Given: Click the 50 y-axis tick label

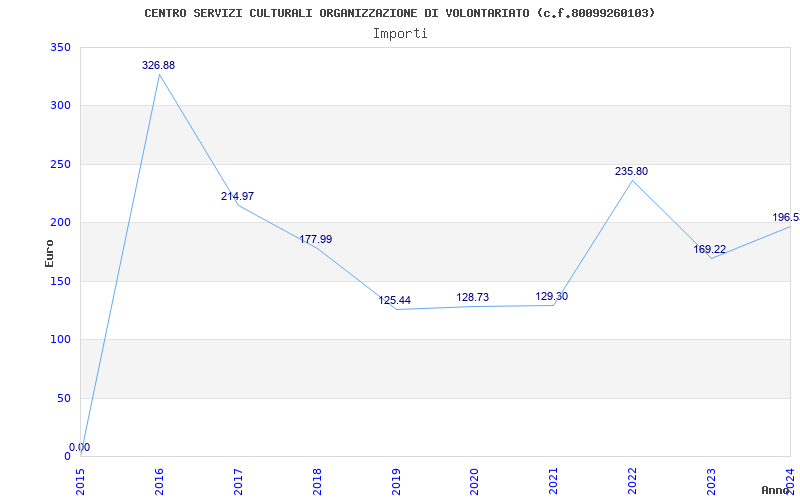Looking at the screenshot, I should click(x=64, y=398).
